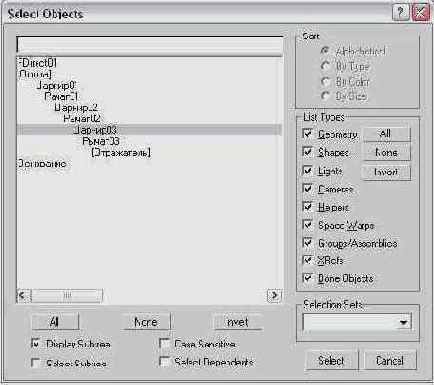434x385 pixels.
Task: Click the name search input field
Action: [149, 44]
